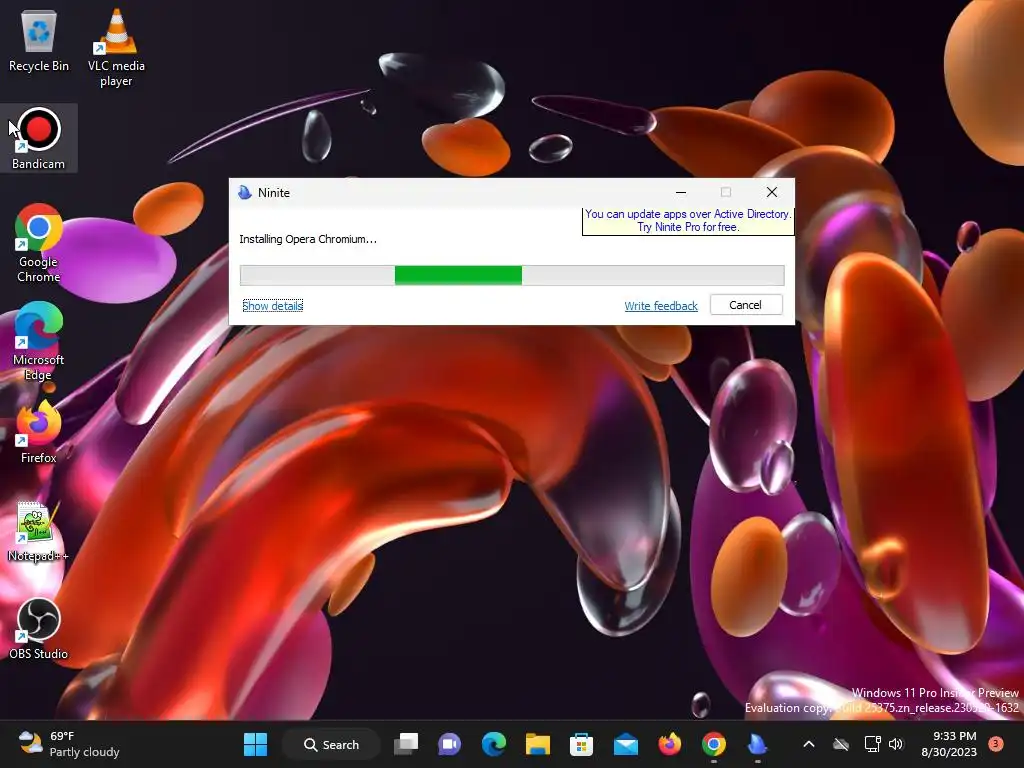The width and height of the screenshot is (1024, 768).
Task: Select the Microsoft Edge desktop shortcut
Action: [39, 341]
